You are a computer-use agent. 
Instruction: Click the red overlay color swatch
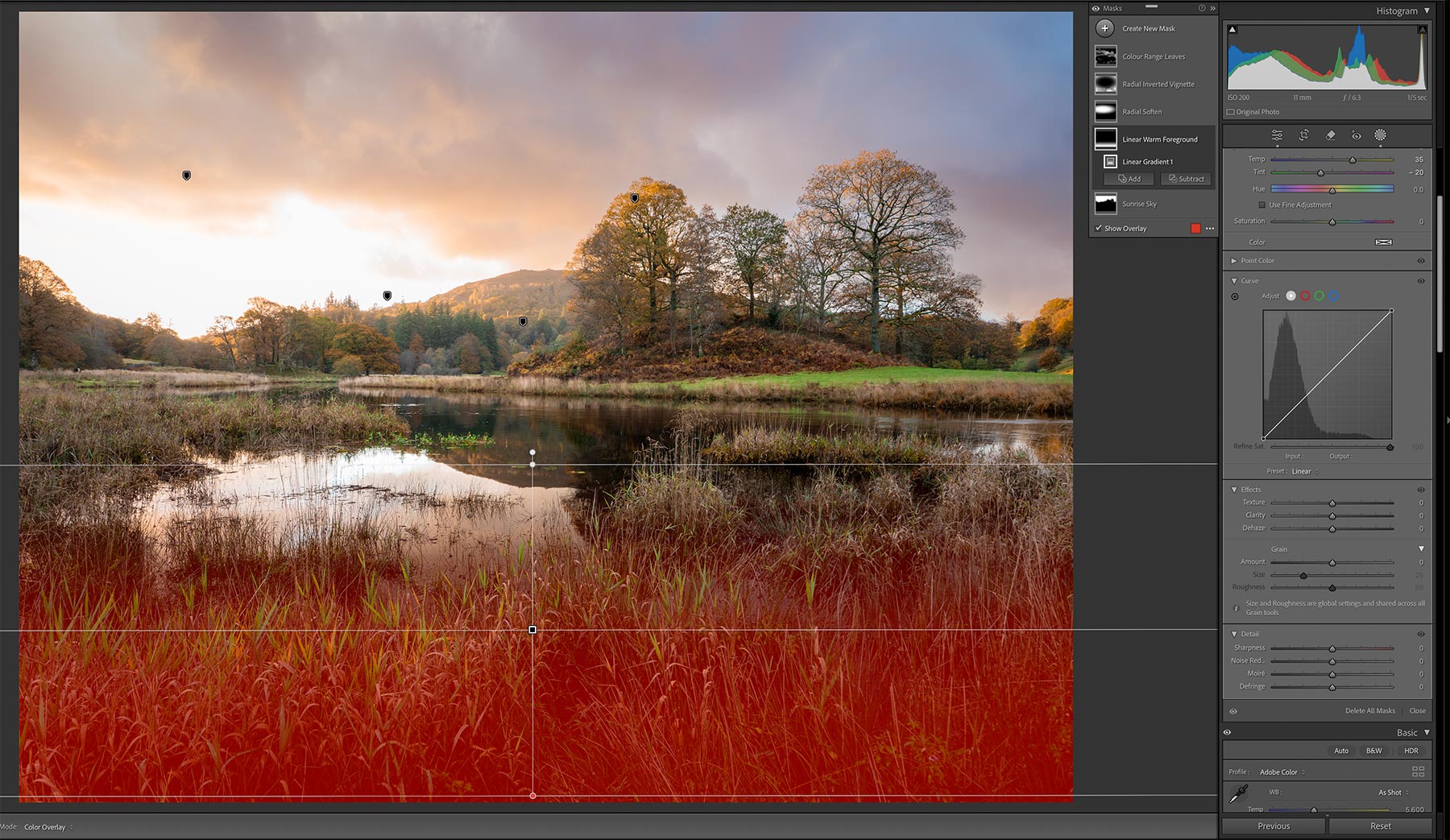click(x=1195, y=229)
